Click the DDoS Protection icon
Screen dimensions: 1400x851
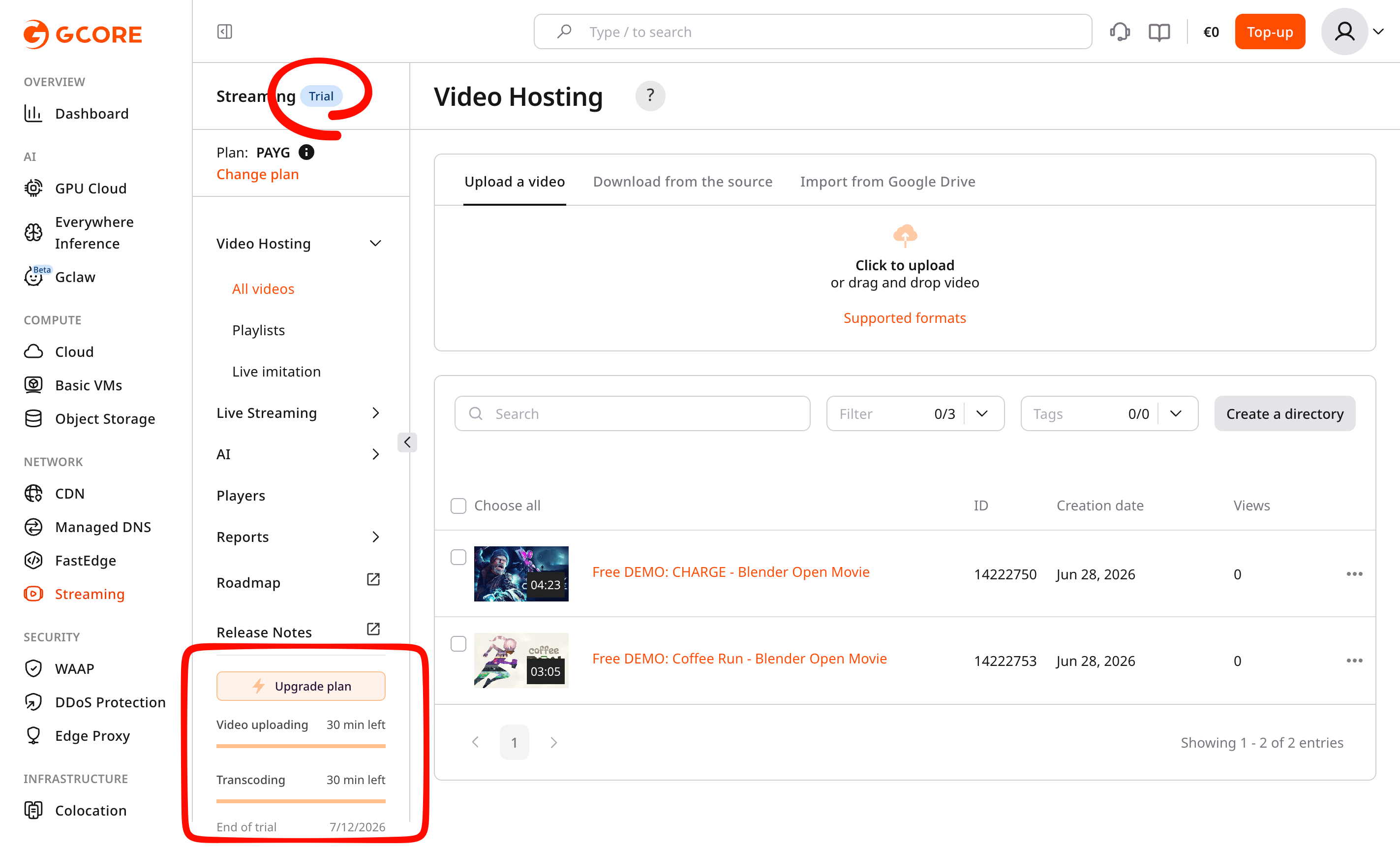tap(33, 702)
